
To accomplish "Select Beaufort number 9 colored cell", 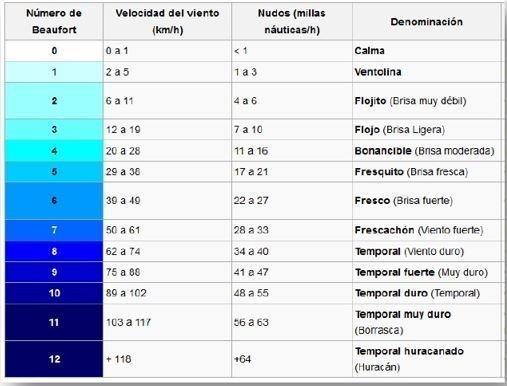I will [54, 272].
